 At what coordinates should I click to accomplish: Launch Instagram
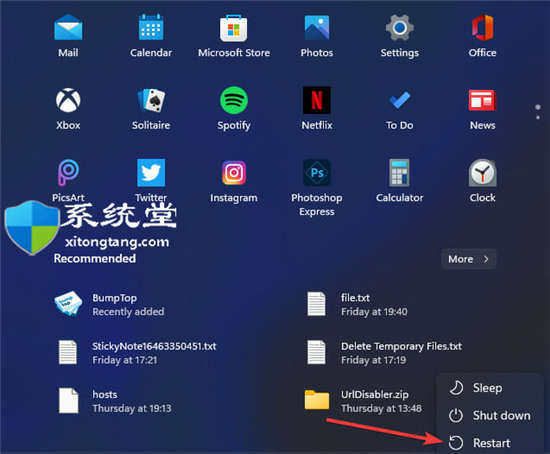click(234, 181)
